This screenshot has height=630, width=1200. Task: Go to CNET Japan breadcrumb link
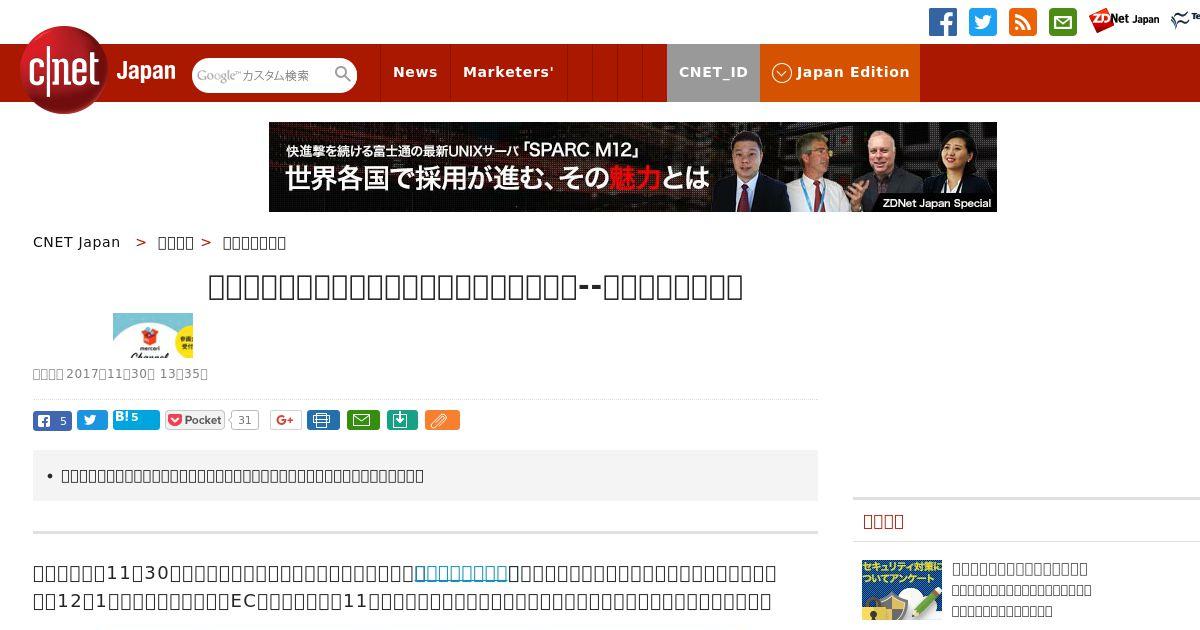(x=77, y=242)
